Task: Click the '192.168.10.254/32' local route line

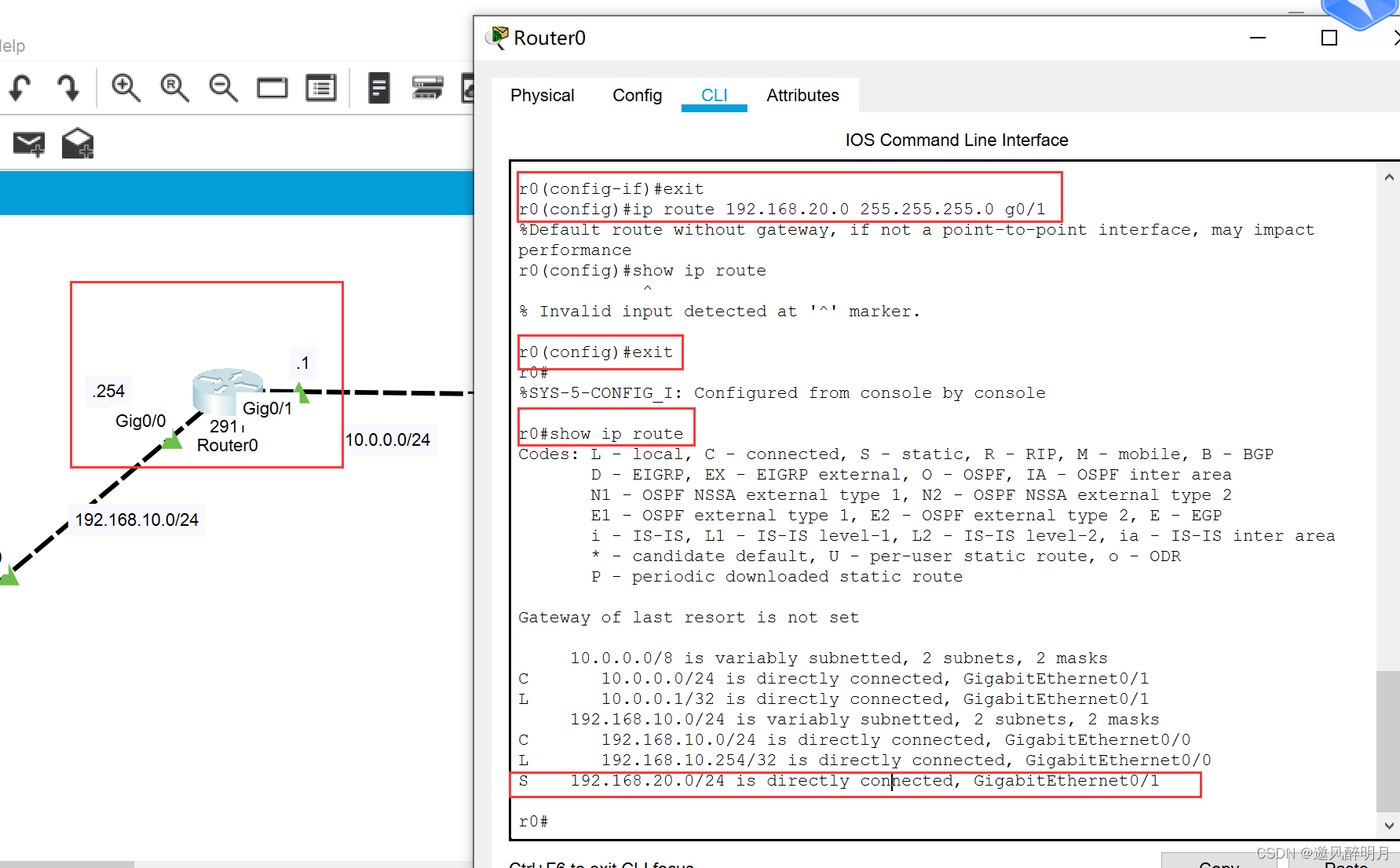Action: click(x=864, y=760)
